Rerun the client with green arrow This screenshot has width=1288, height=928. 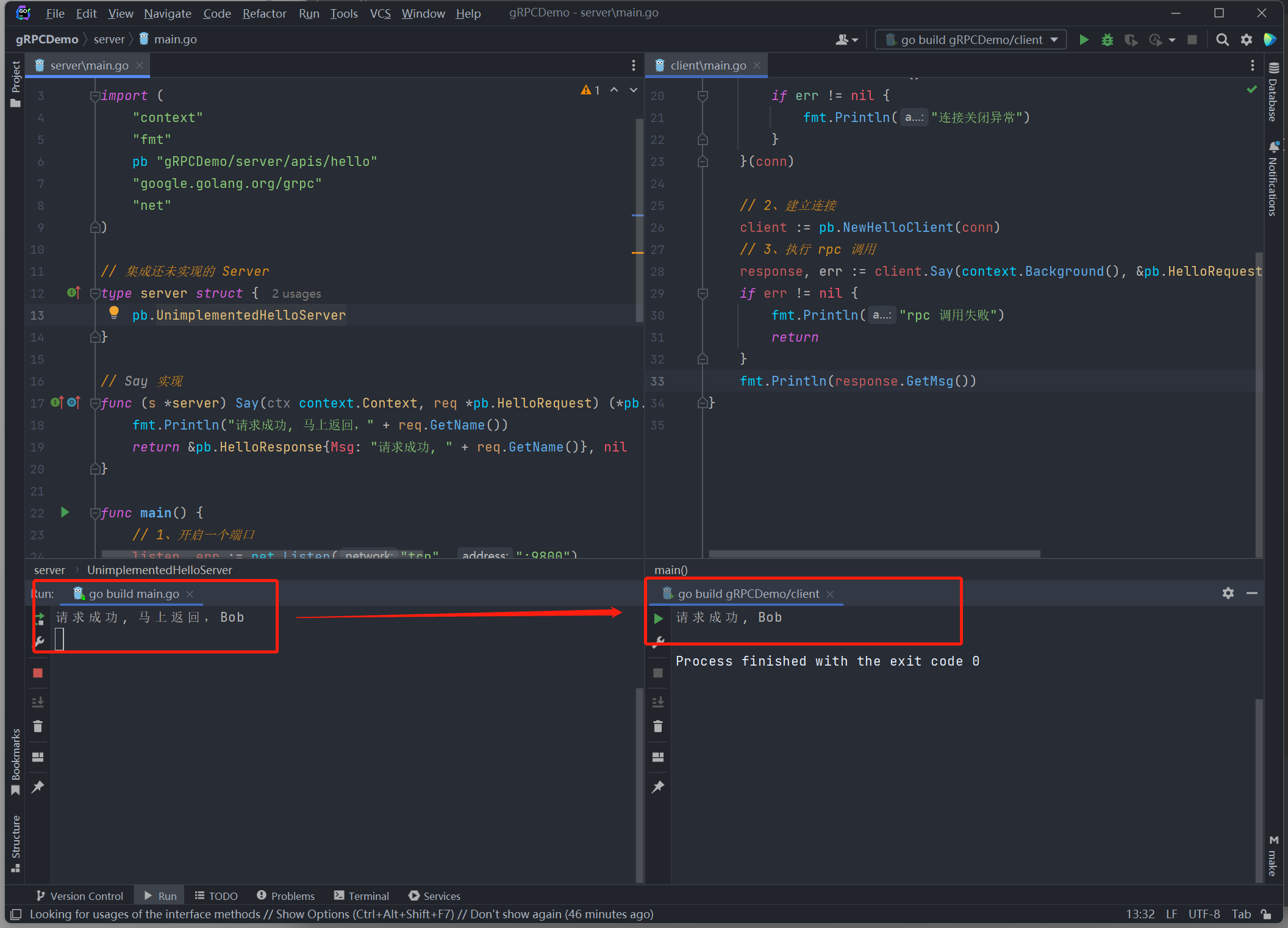click(x=659, y=618)
